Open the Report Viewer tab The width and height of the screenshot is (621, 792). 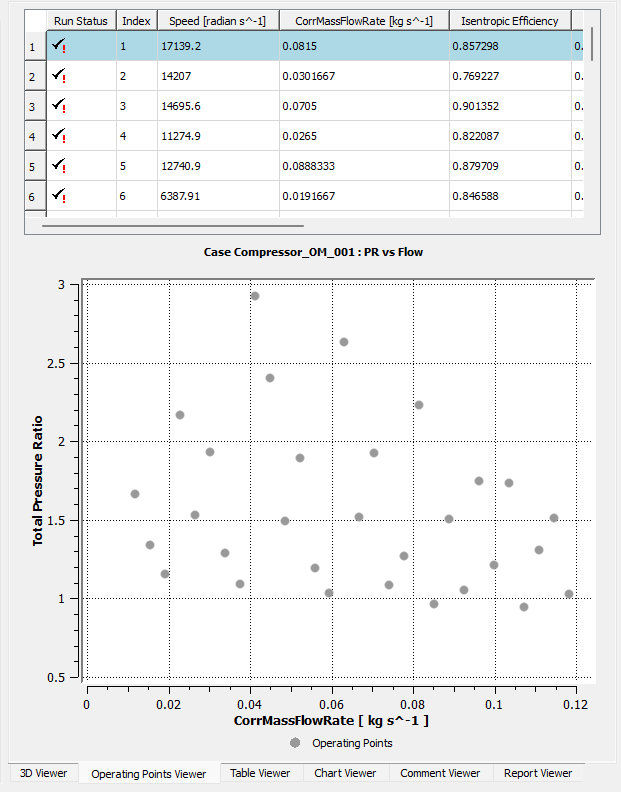(538, 773)
